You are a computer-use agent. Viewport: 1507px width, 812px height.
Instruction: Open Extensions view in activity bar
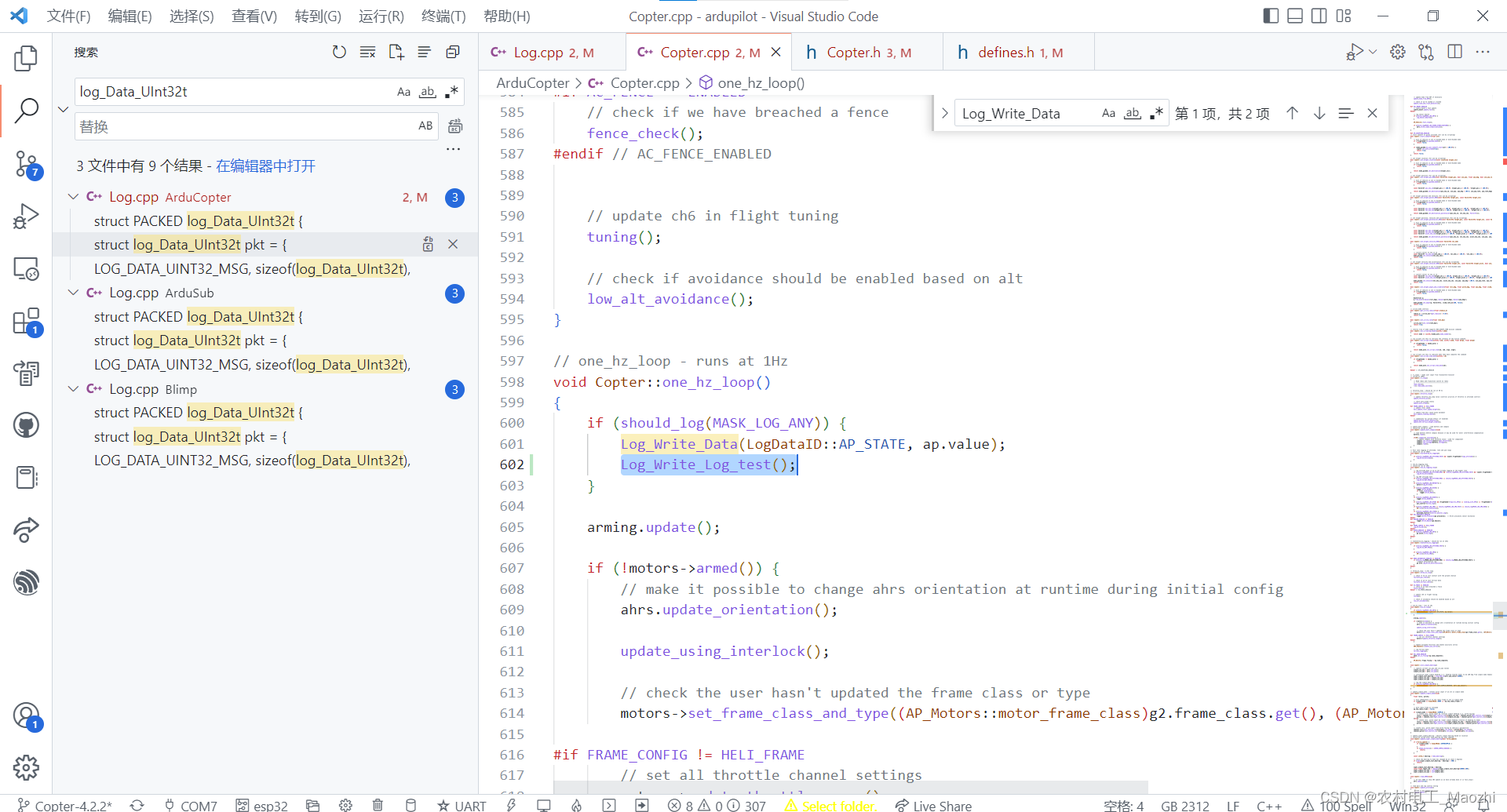[x=26, y=321]
